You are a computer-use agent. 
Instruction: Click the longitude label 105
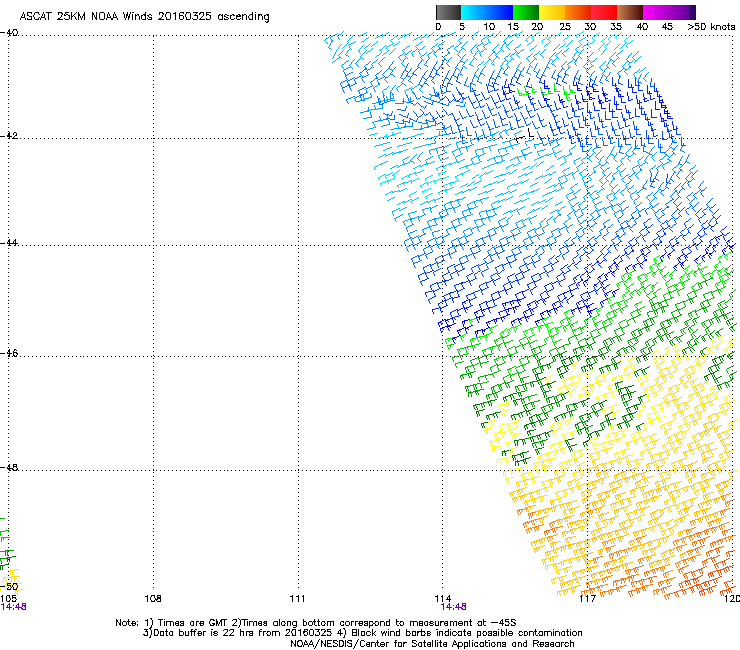(8, 599)
